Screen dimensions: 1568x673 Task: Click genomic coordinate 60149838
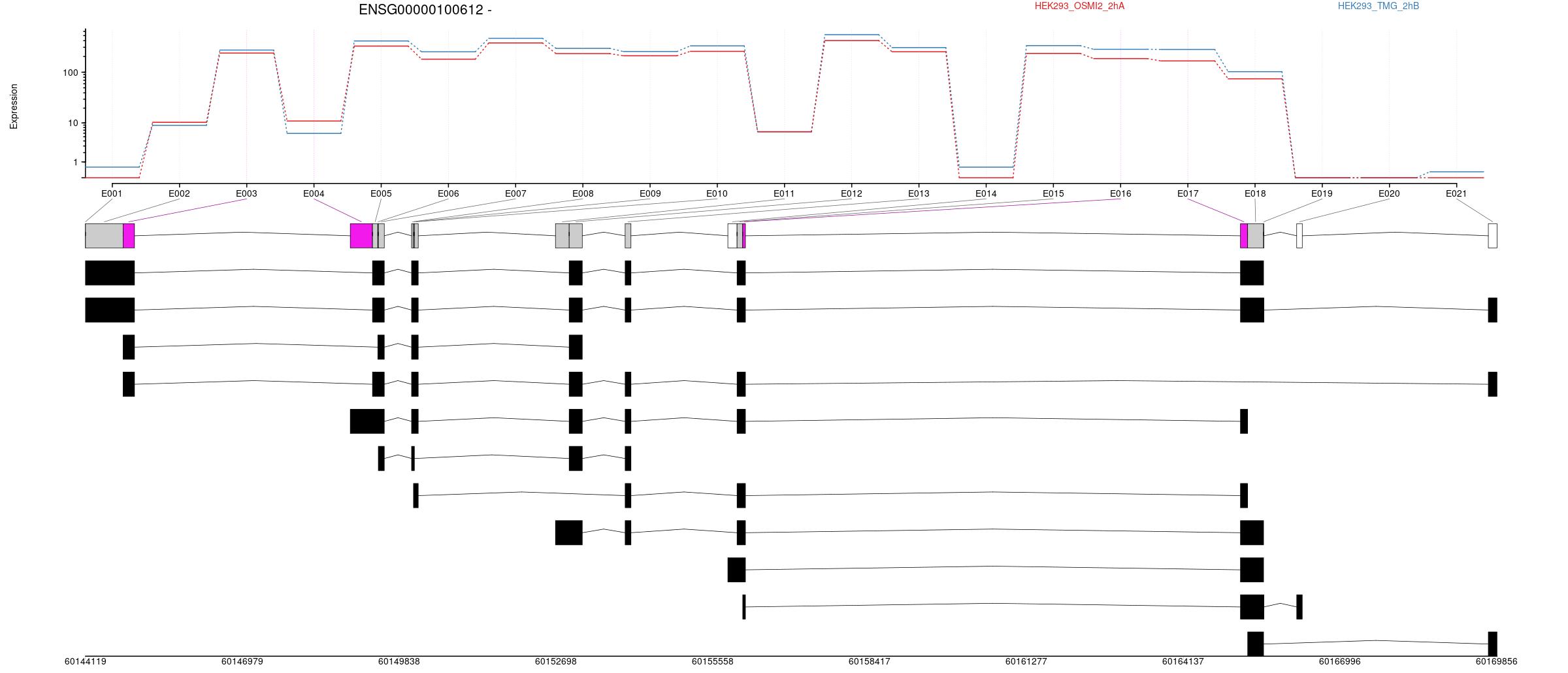pyautogui.click(x=399, y=662)
